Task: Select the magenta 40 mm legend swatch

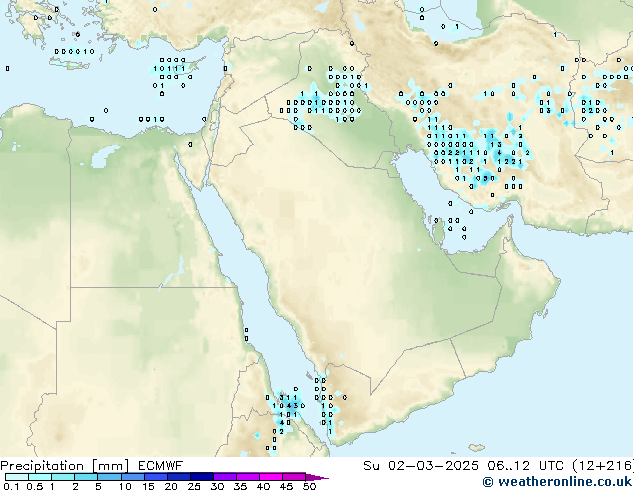Action: 271,477
